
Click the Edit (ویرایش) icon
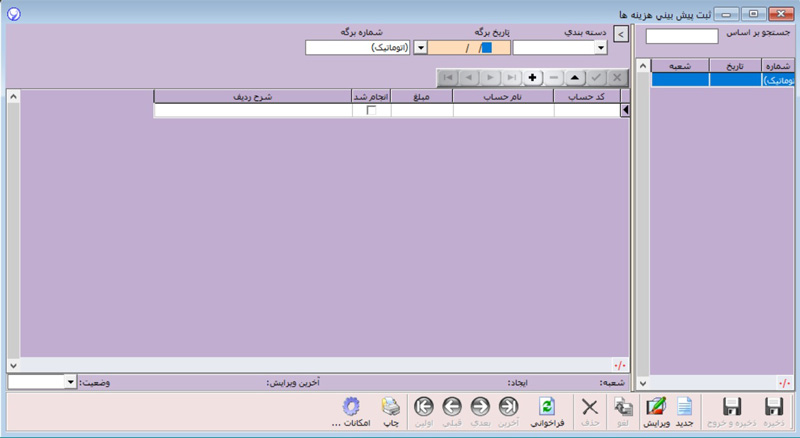[x=656, y=409]
